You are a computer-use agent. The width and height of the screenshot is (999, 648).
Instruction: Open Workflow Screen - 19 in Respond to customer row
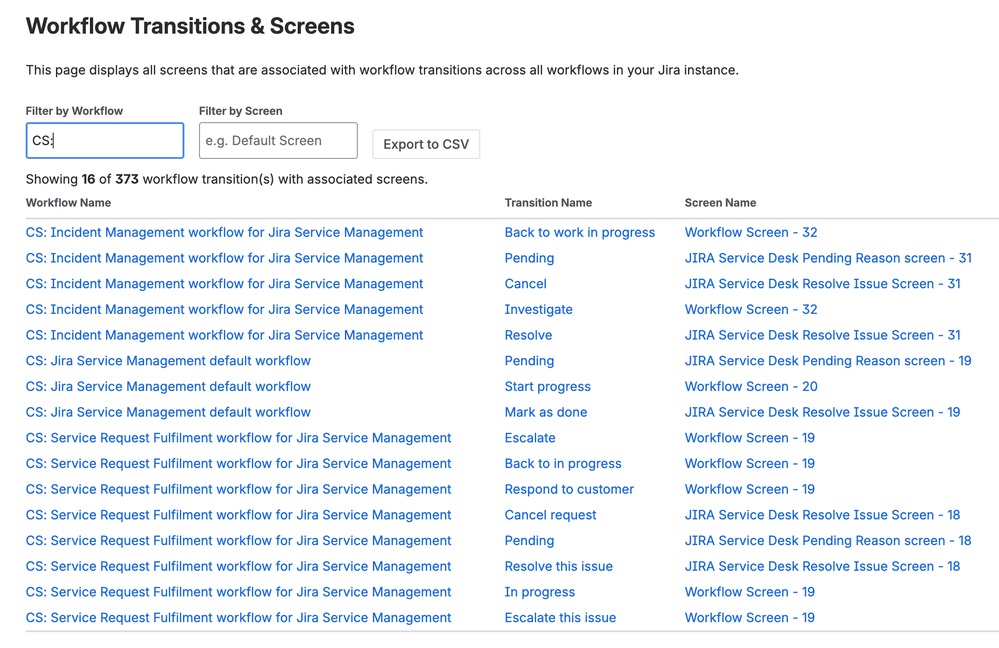pyautogui.click(x=749, y=489)
